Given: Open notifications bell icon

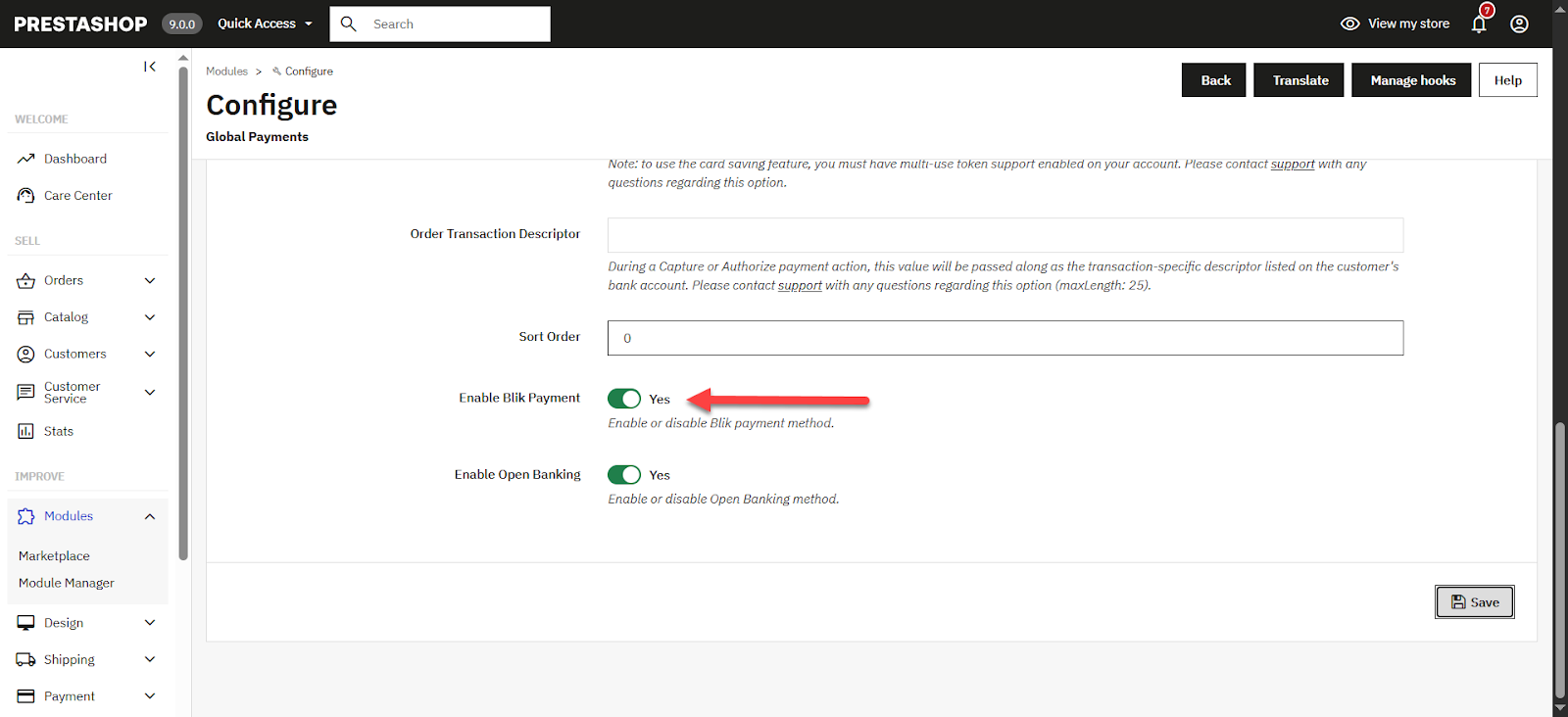Looking at the screenshot, I should 1480,24.
